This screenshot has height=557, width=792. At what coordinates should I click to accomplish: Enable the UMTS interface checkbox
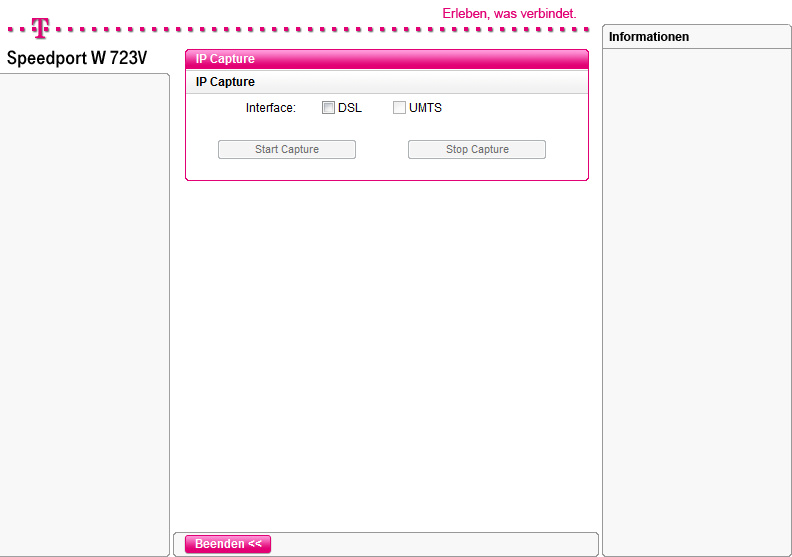(399, 108)
